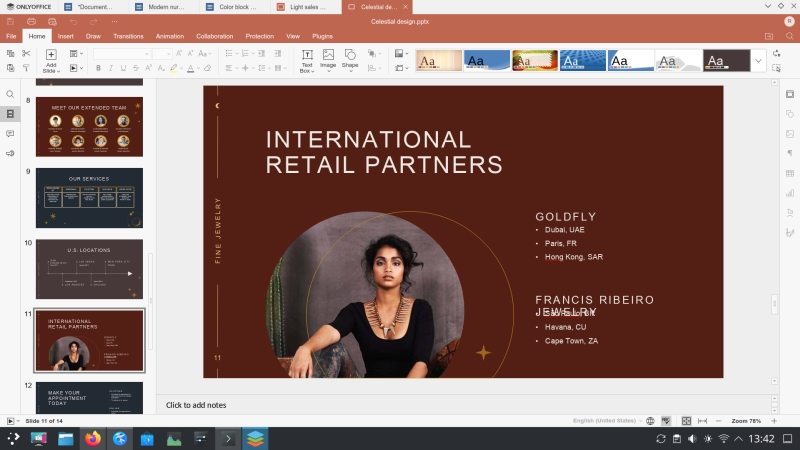Open Table settings in right sidebar
The width and height of the screenshot is (800, 450).
point(790,173)
